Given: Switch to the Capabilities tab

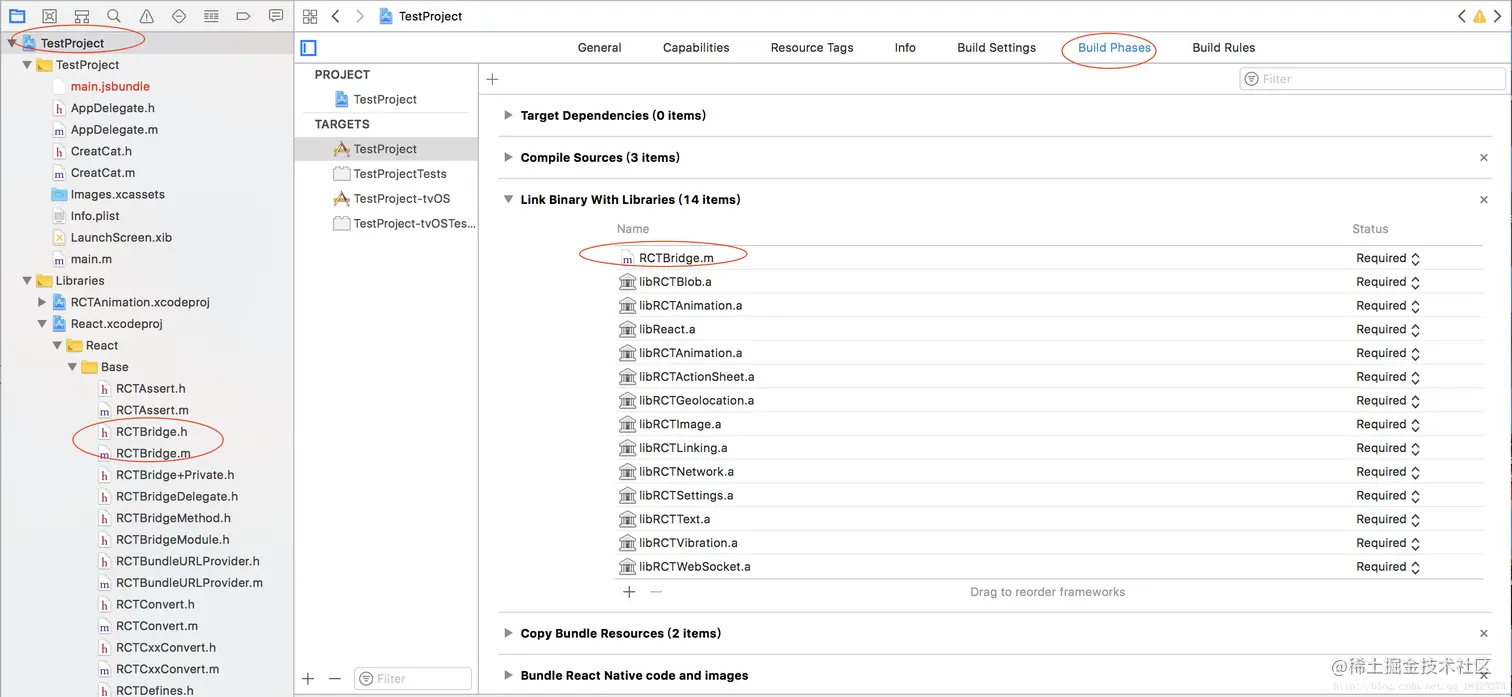Looking at the screenshot, I should point(696,48).
